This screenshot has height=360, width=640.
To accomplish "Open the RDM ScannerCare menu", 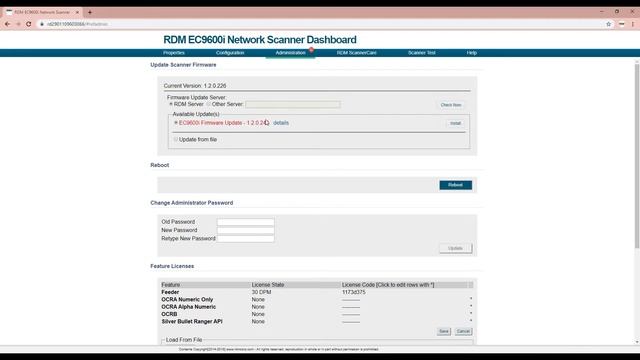I will tap(356, 53).
